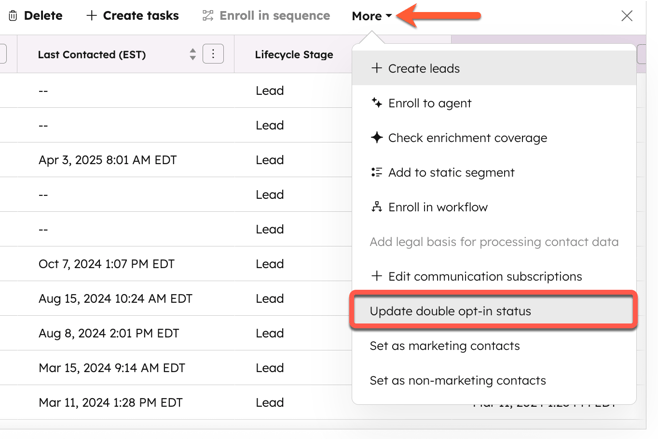Close the bulk actions bar with X
This screenshot has height=439, width=658.
tap(627, 16)
